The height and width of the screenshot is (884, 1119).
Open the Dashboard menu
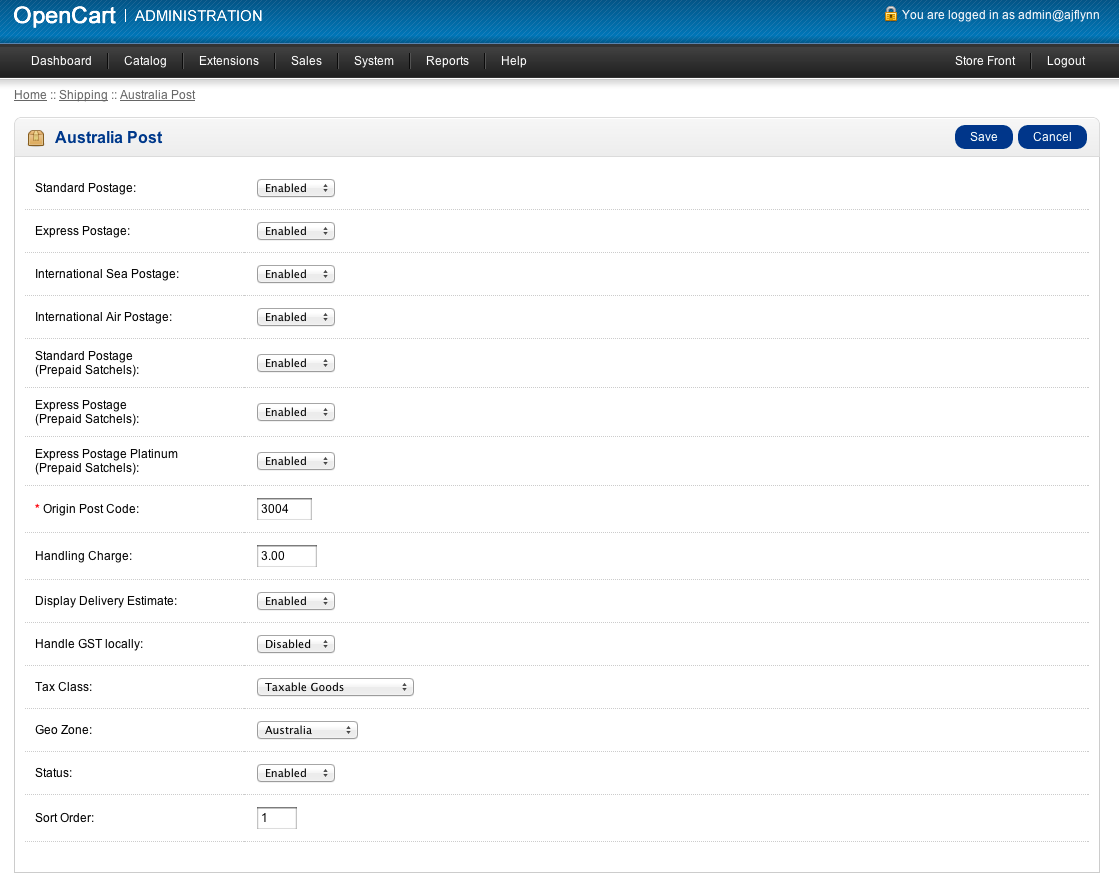(61, 61)
